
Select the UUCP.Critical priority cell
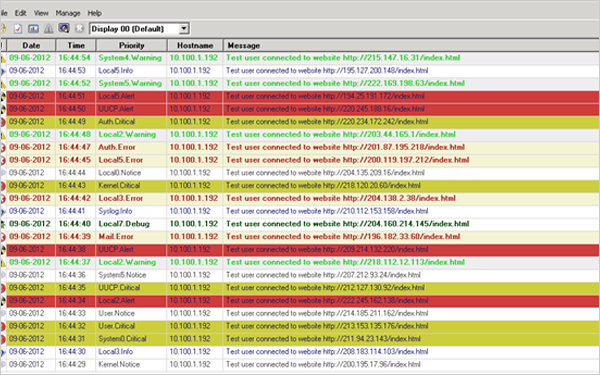[131, 288]
